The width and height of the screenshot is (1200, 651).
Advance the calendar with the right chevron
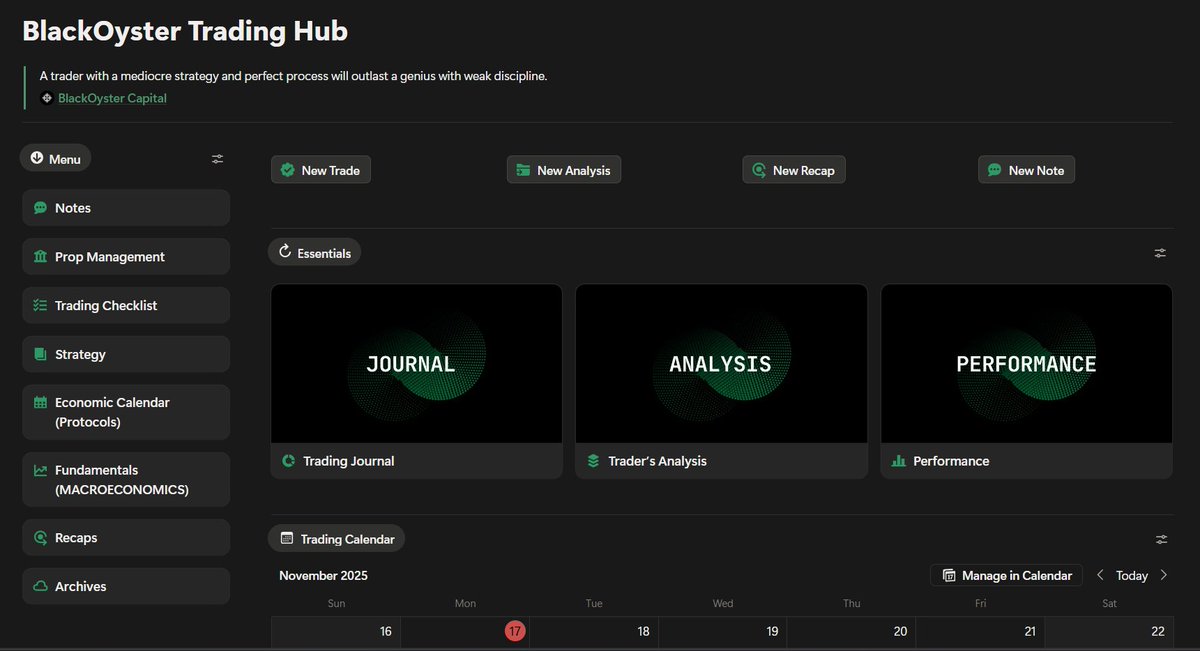coord(1163,575)
